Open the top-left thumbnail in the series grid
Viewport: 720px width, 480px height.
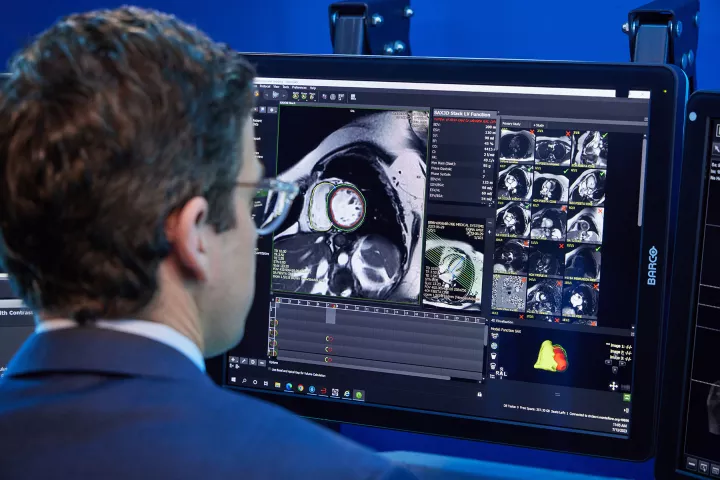(517, 146)
